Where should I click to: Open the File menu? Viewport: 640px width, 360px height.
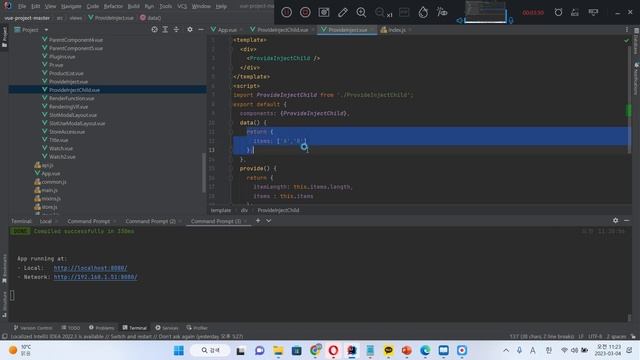pos(22,6)
